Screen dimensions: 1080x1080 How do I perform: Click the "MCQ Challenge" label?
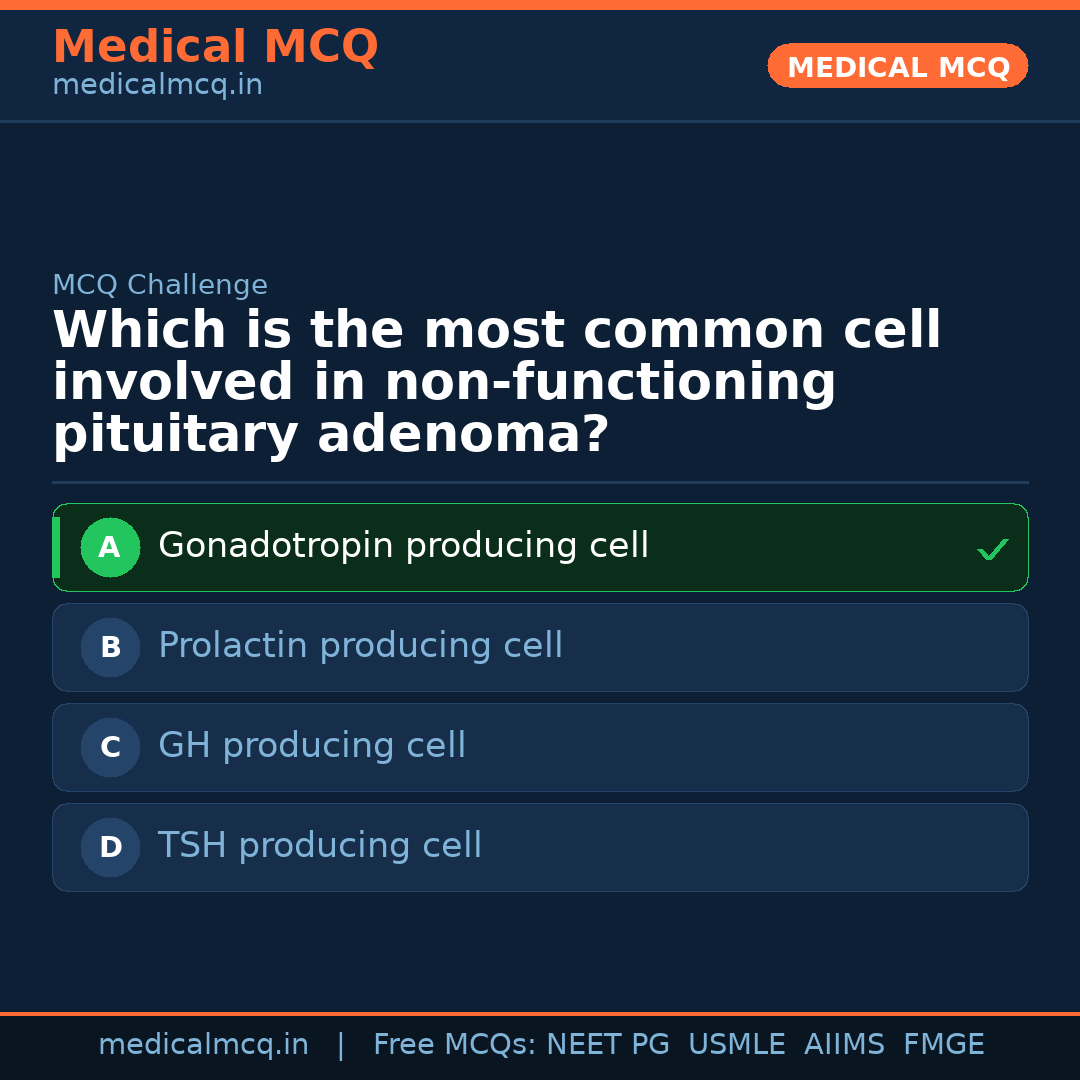pyautogui.click(x=160, y=285)
